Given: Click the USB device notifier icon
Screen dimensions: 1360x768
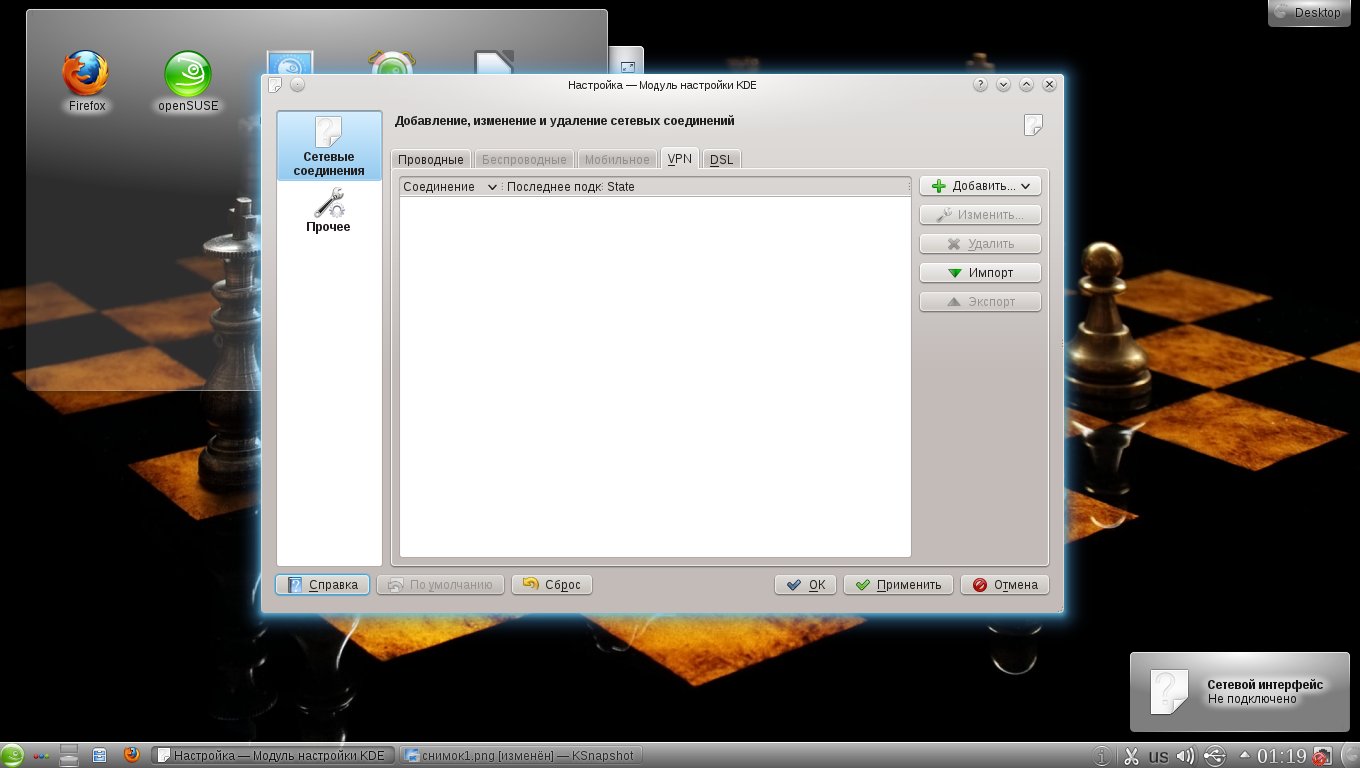Looking at the screenshot, I should 1215,756.
